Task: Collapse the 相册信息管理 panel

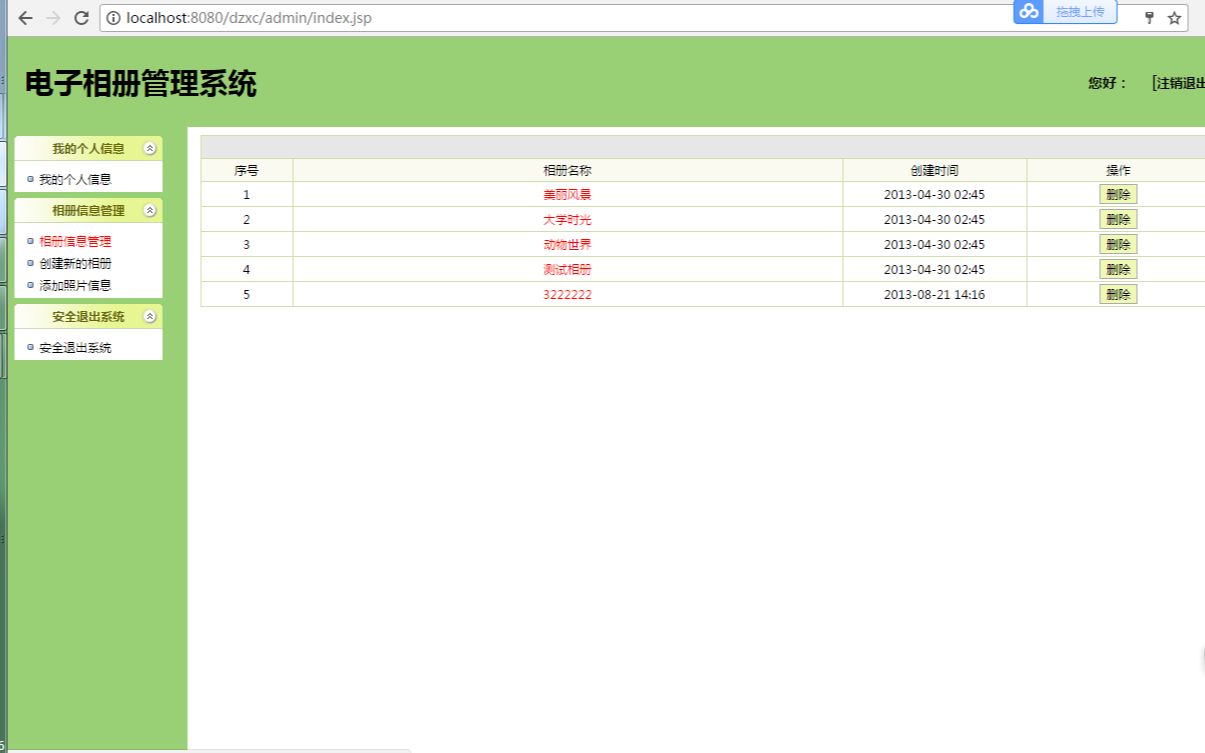Action: [x=150, y=211]
